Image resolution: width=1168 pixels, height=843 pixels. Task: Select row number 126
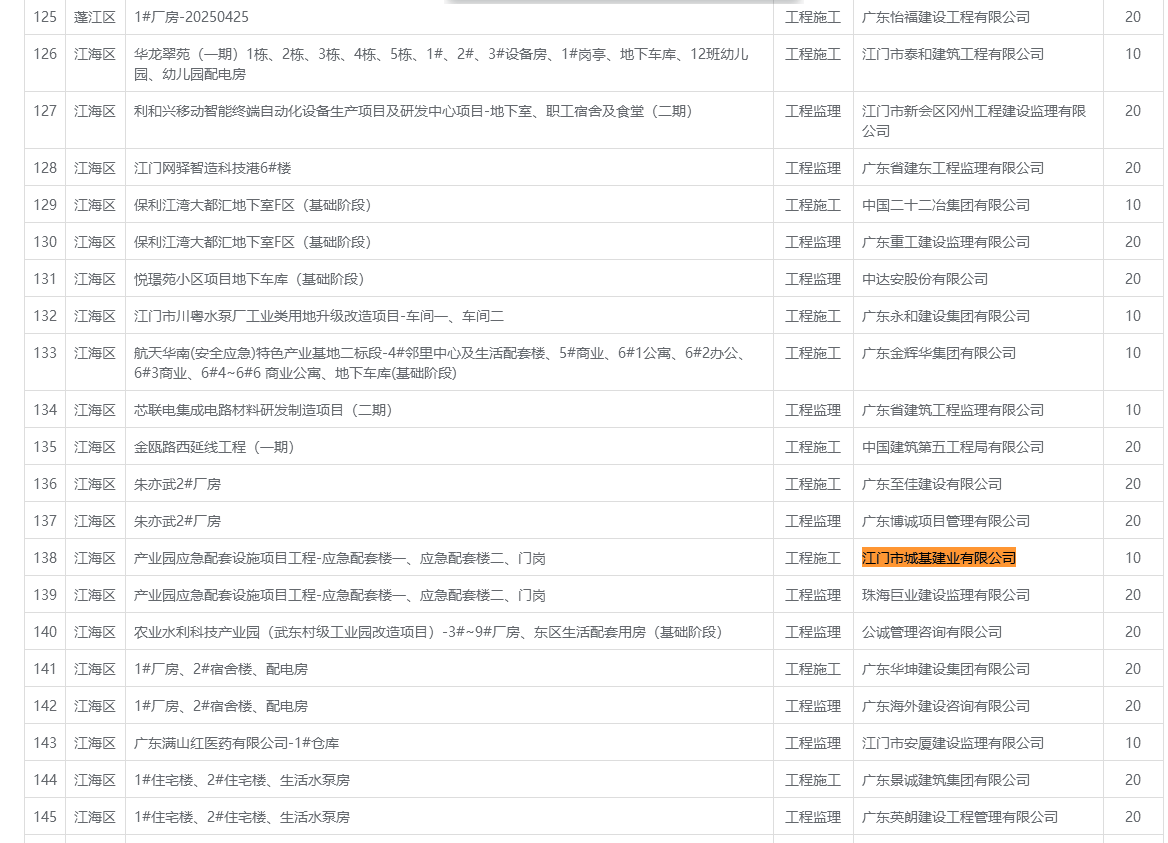(45, 54)
